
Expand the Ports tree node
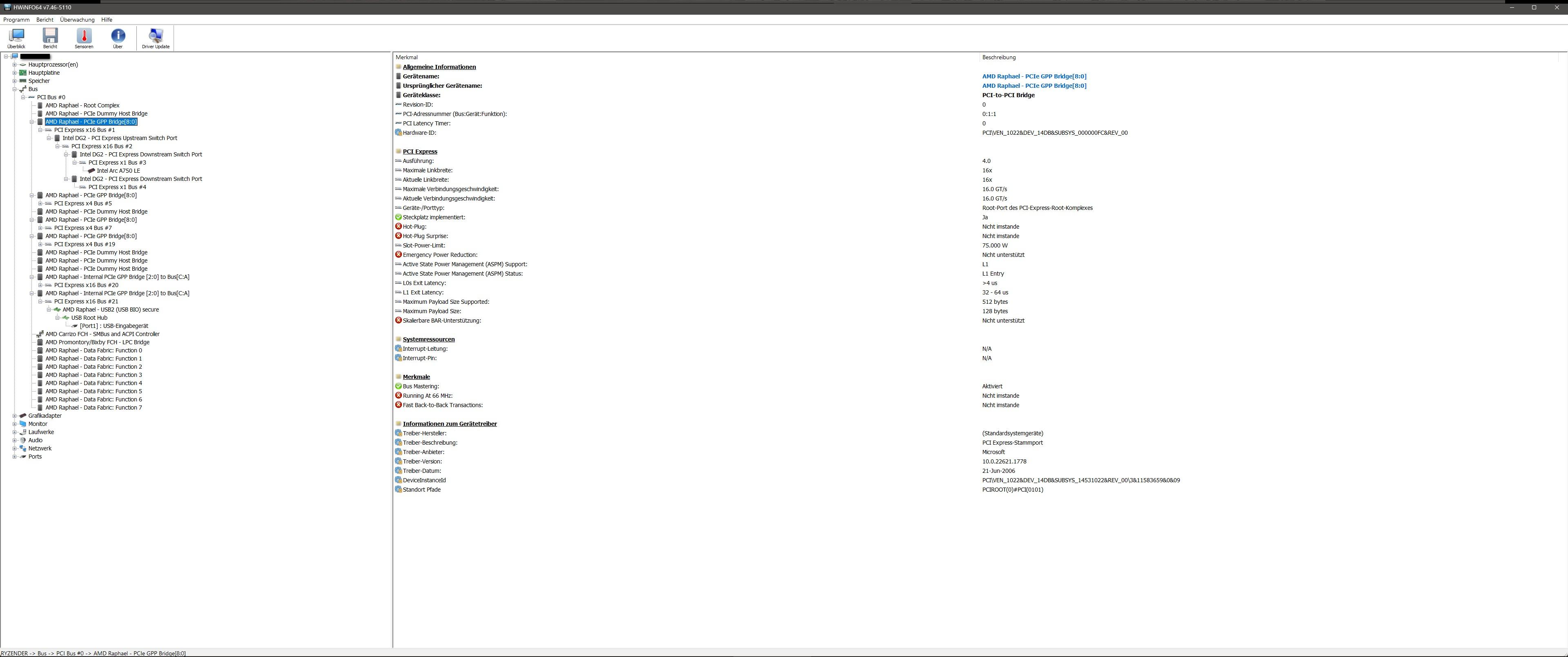tap(15, 457)
